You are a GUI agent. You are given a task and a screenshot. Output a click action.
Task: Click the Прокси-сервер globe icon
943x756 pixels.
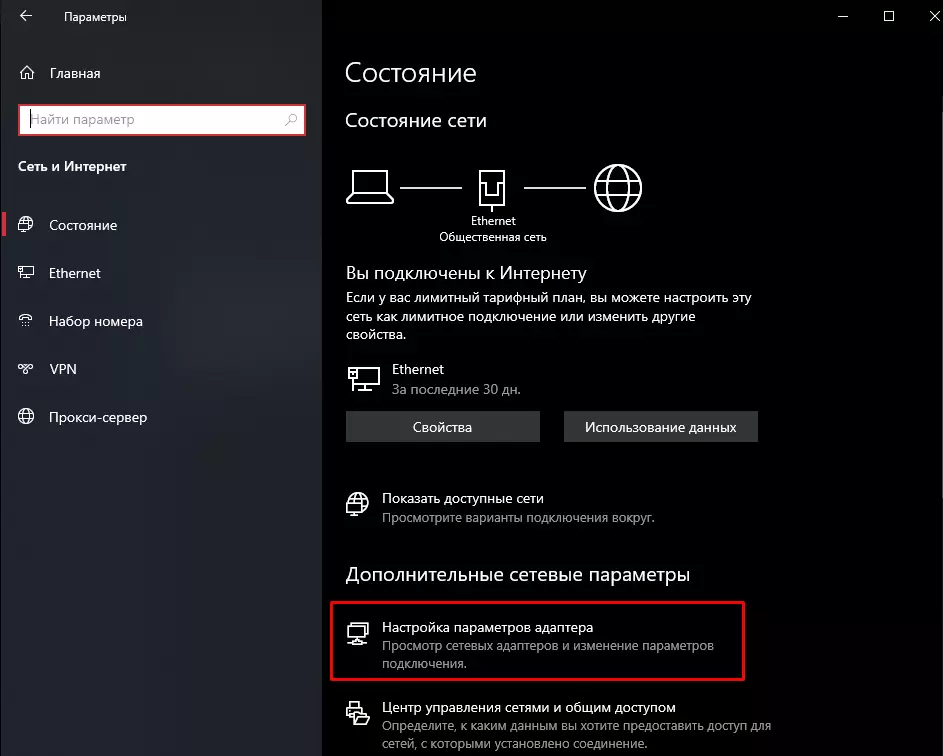pos(27,417)
